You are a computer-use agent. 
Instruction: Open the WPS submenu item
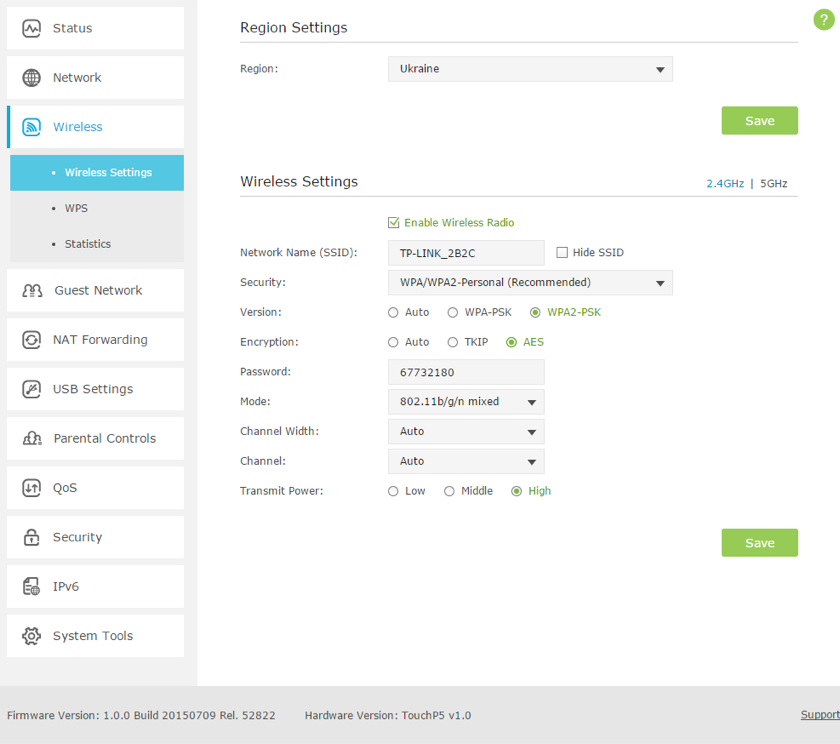[76, 208]
